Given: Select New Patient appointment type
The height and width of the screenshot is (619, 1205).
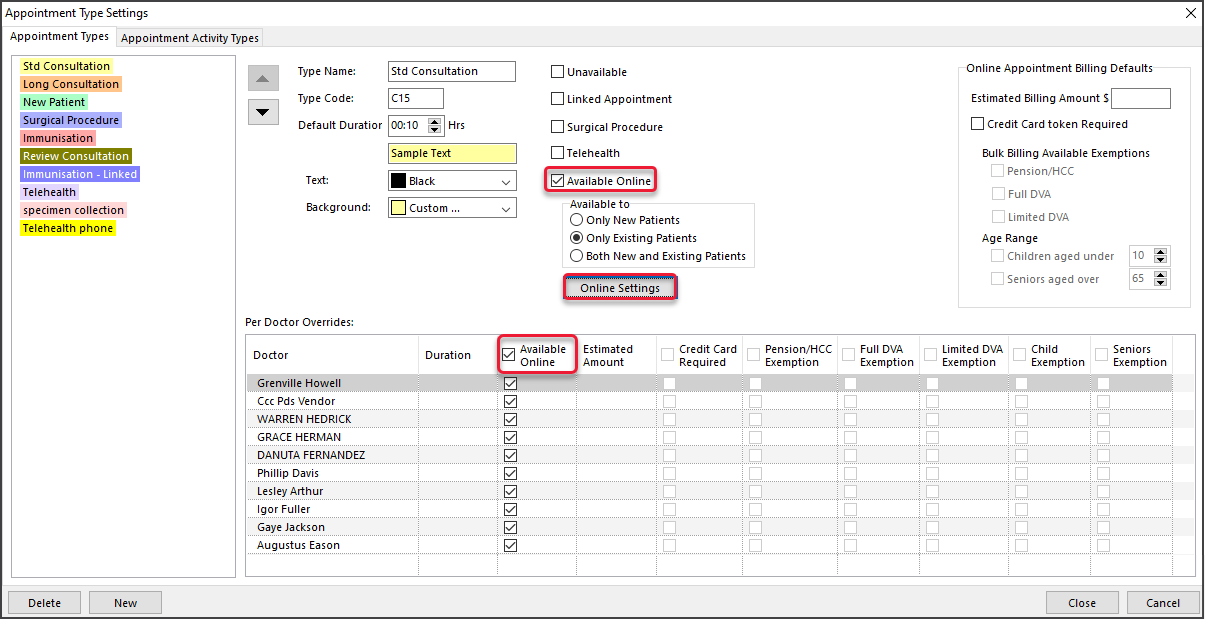Looking at the screenshot, I should (54, 102).
